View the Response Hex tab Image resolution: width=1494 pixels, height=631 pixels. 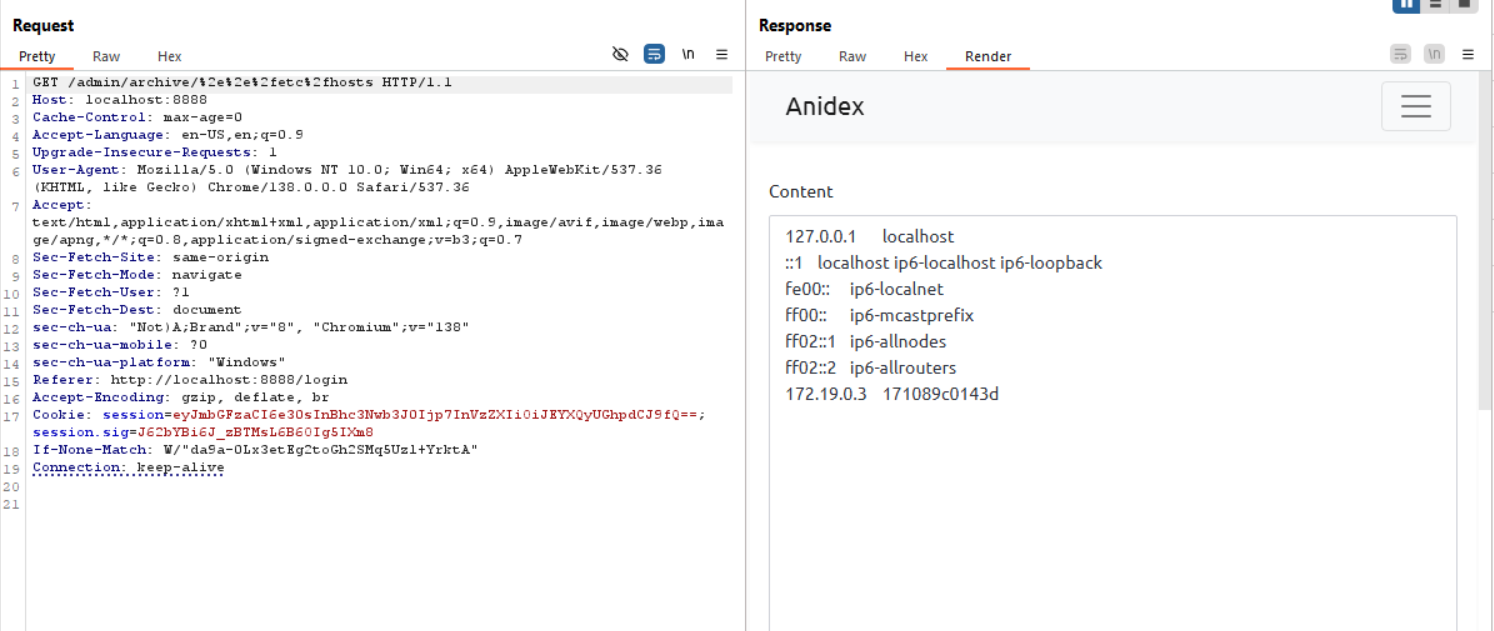click(x=916, y=56)
